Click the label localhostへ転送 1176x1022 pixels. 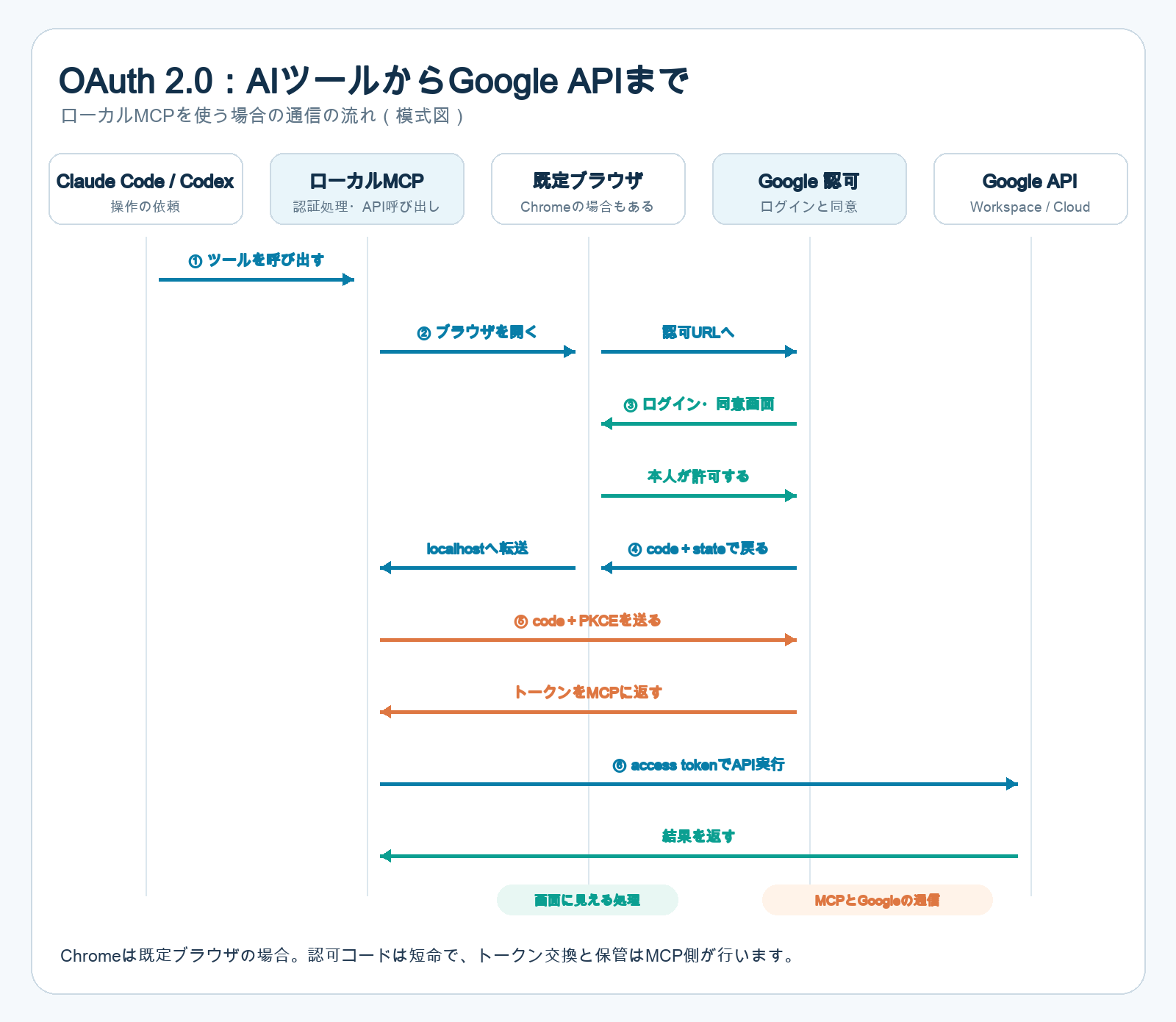[478, 548]
